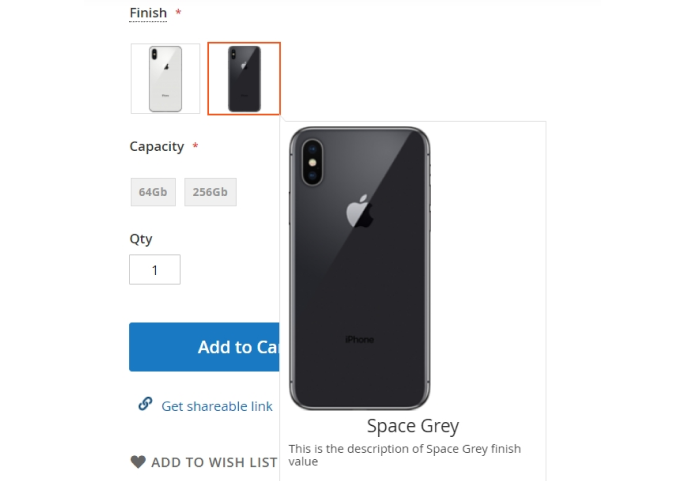Open the Get shareable link text
This screenshot has width=685, height=481.
coord(217,406)
